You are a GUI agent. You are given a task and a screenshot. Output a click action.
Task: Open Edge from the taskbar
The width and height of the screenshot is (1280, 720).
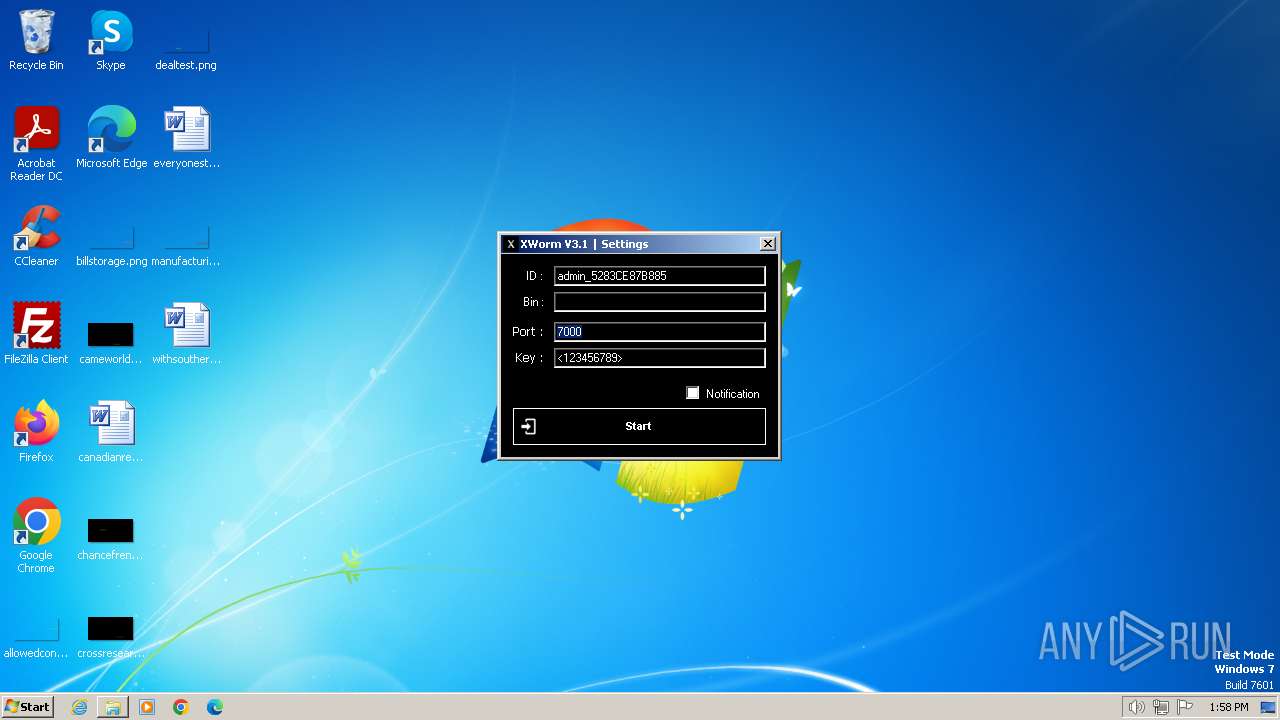coord(215,707)
